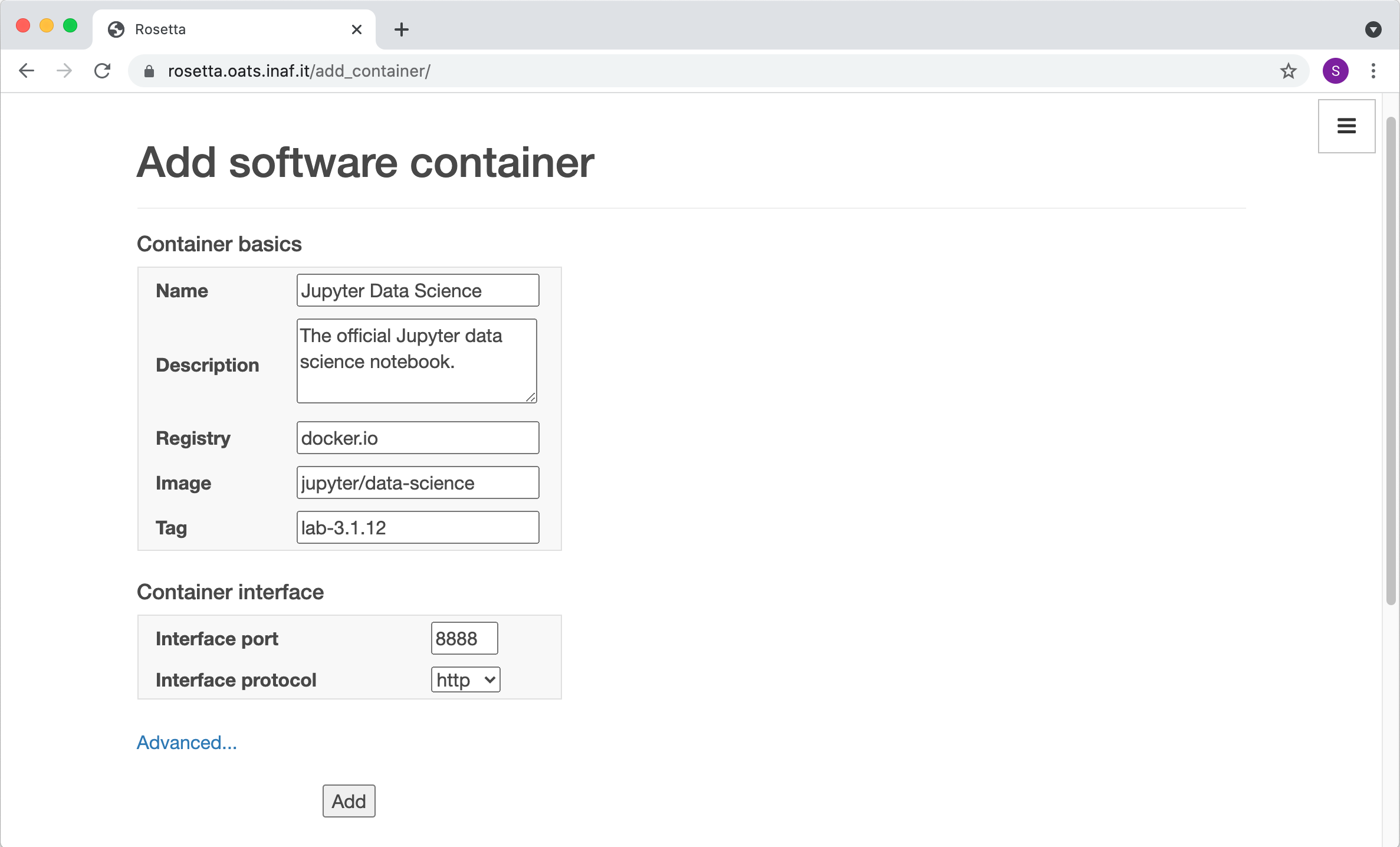The image size is (1400, 847).
Task: Open tab search dropdown arrow
Action: (x=1373, y=29)
